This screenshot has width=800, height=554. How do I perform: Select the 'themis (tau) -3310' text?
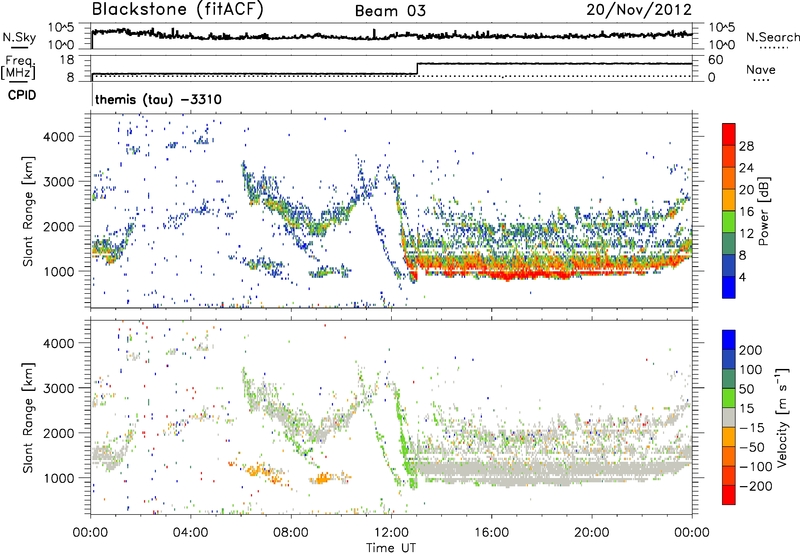(158, 99)
